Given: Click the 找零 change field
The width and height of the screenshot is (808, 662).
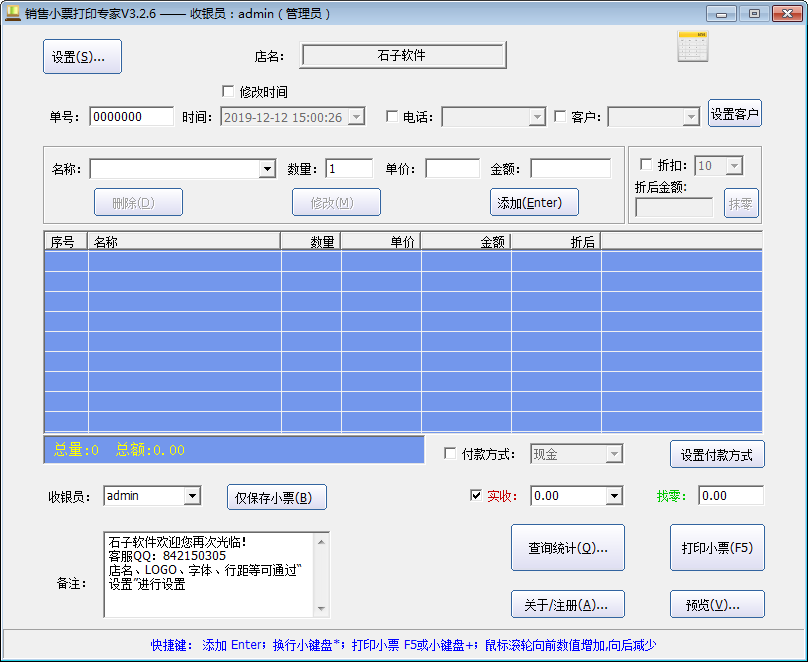Looking at the screenshot, I should [x=731, y=496].
